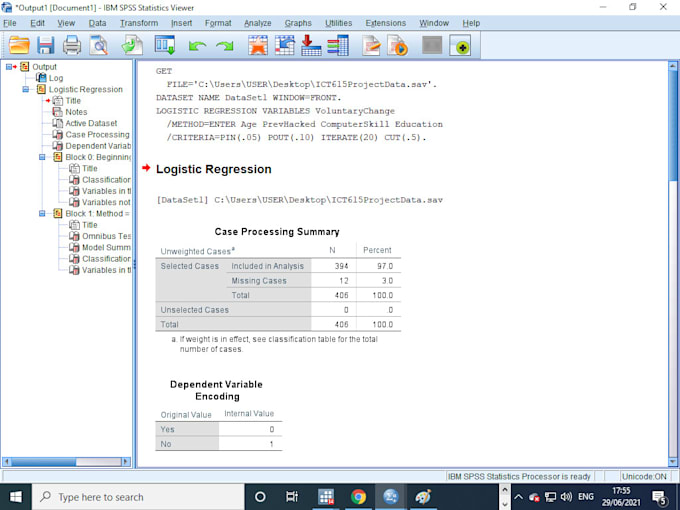Open the File menu

10,23
